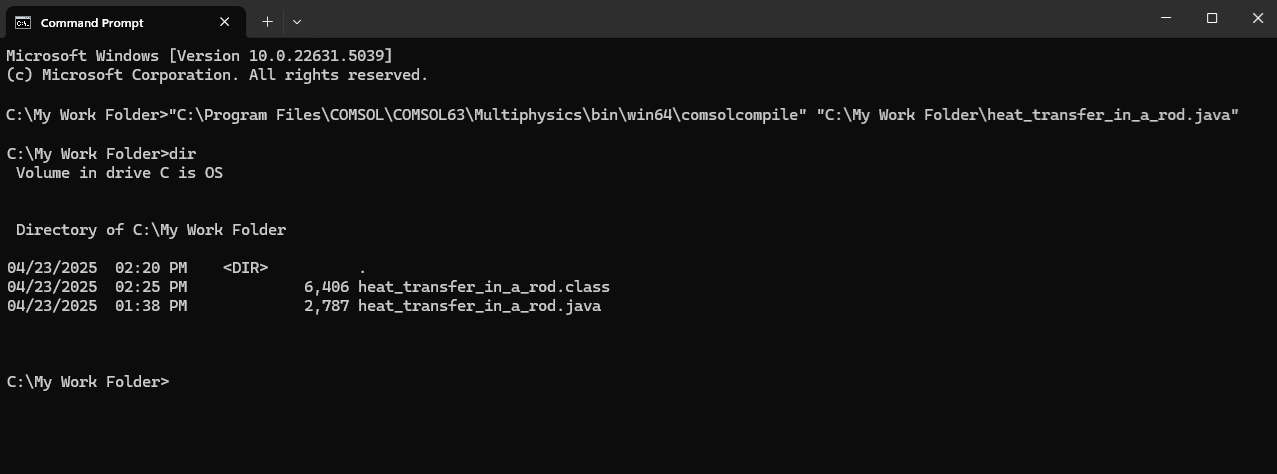The width and height of the screenshot is (1277, 474).
Task: Click the Directory of C:\My Work Folder line
Action: tap(151, 230)
